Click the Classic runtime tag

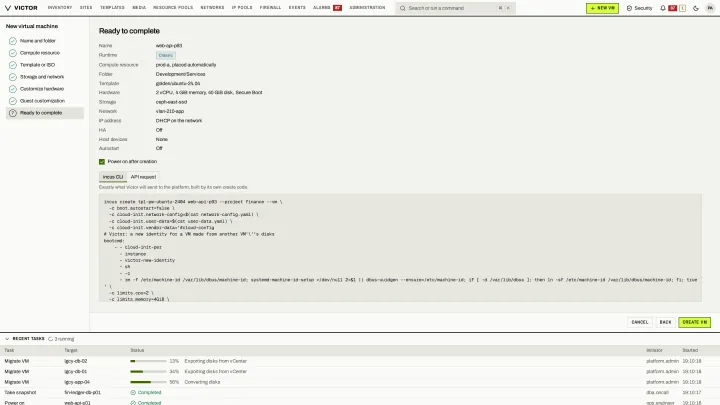coord(165,55)
